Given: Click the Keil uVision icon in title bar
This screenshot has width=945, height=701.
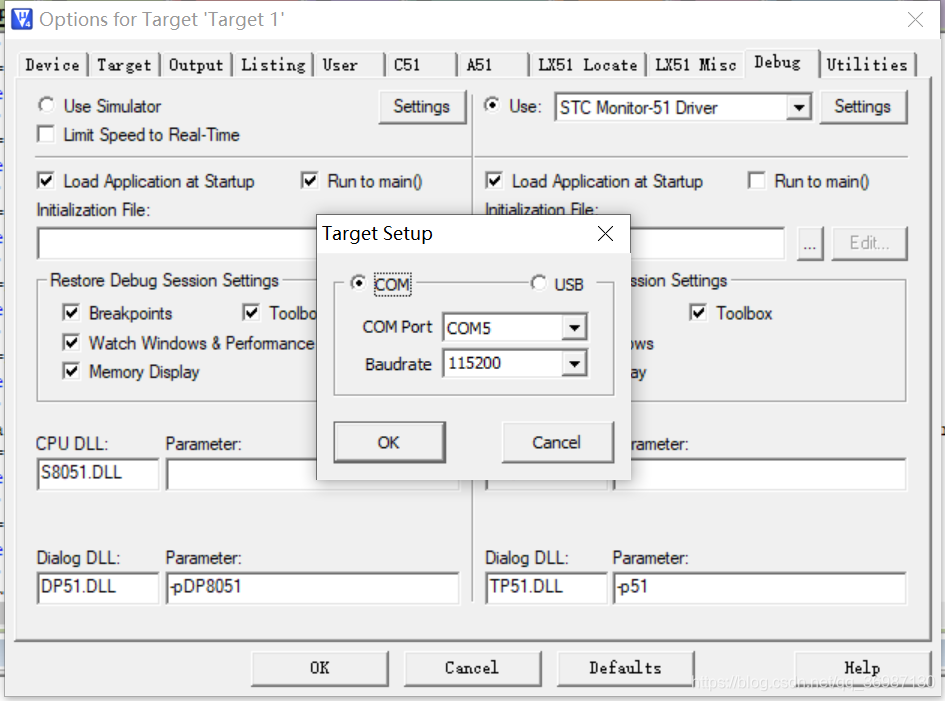Looking at the screenshot, I should pyautogui.click(x=22, y=19).
